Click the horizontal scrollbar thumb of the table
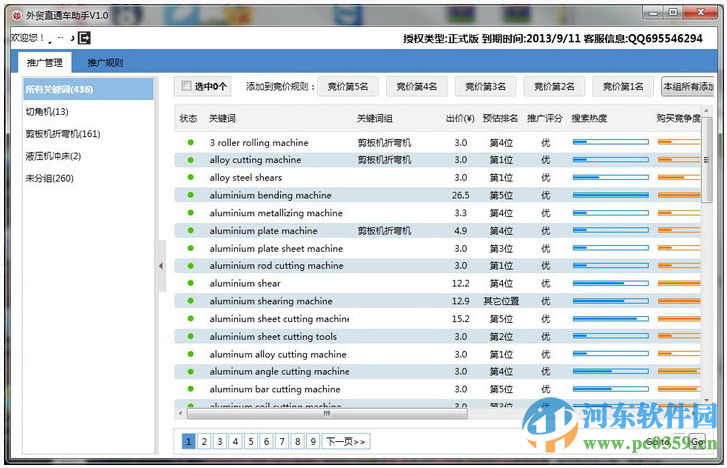This screenshot has height=468, width=727. (x=327, y=413)
